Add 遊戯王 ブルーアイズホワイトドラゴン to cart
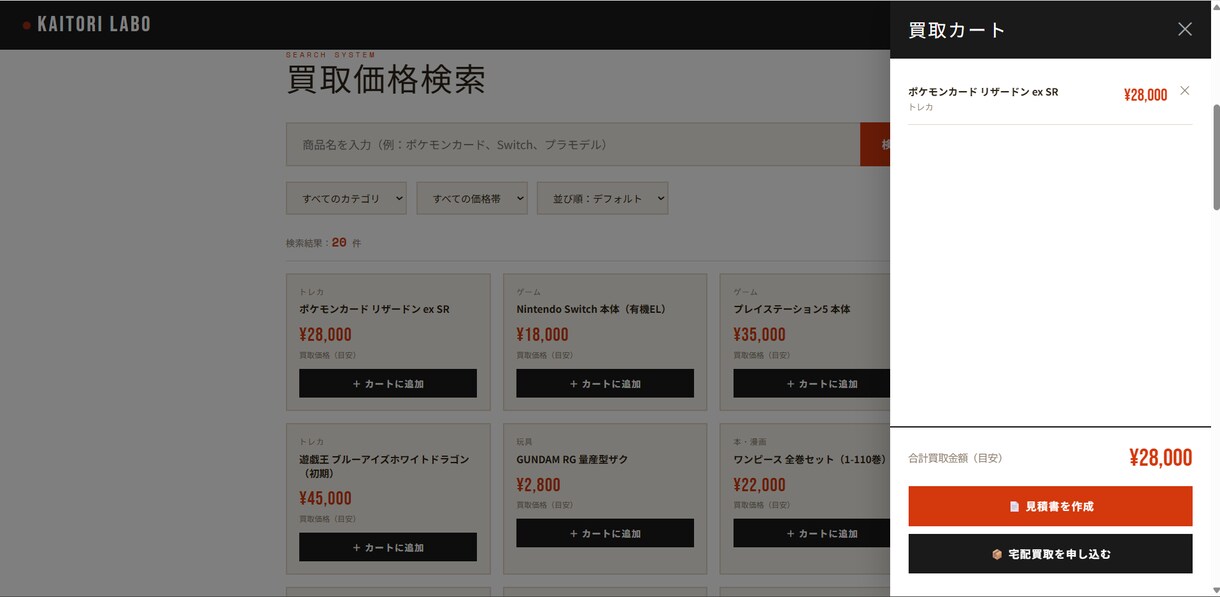 pos(388,547)
